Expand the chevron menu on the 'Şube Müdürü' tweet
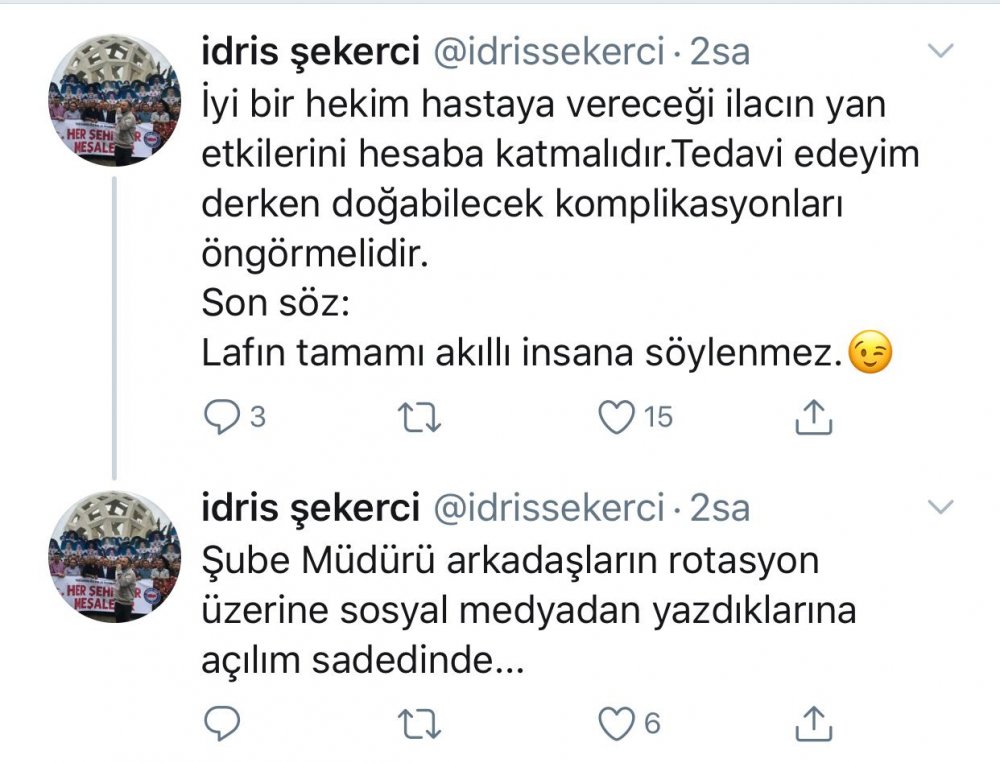Image resolution: width=1000 pixels, height=763 pixels. tap(941, 508)
